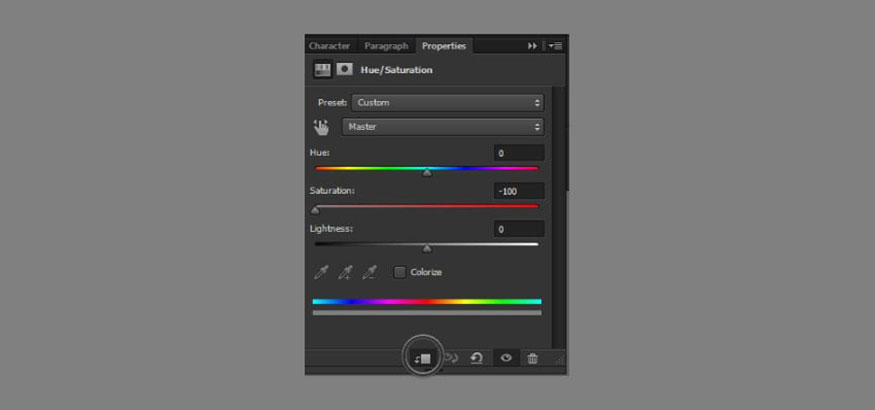Open the Master channel dropdown
Viewport: 875px width, 410px height.
coord(443,127)
